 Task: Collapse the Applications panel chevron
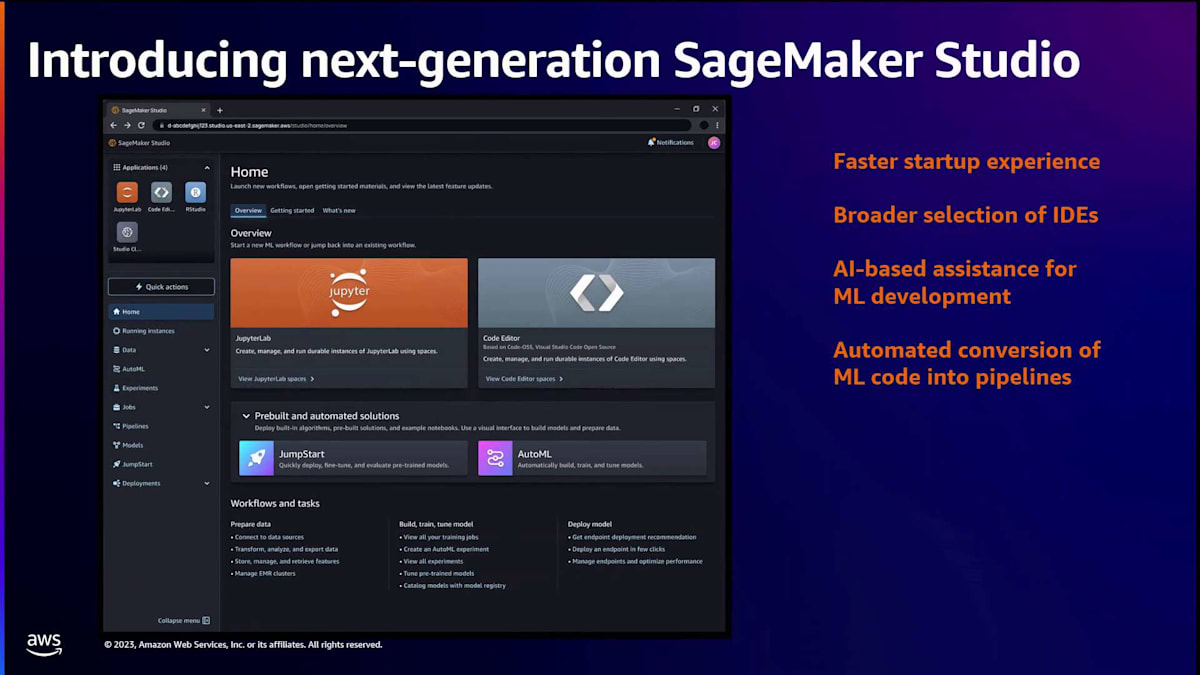pyautogui.click(x=207, y=167)
